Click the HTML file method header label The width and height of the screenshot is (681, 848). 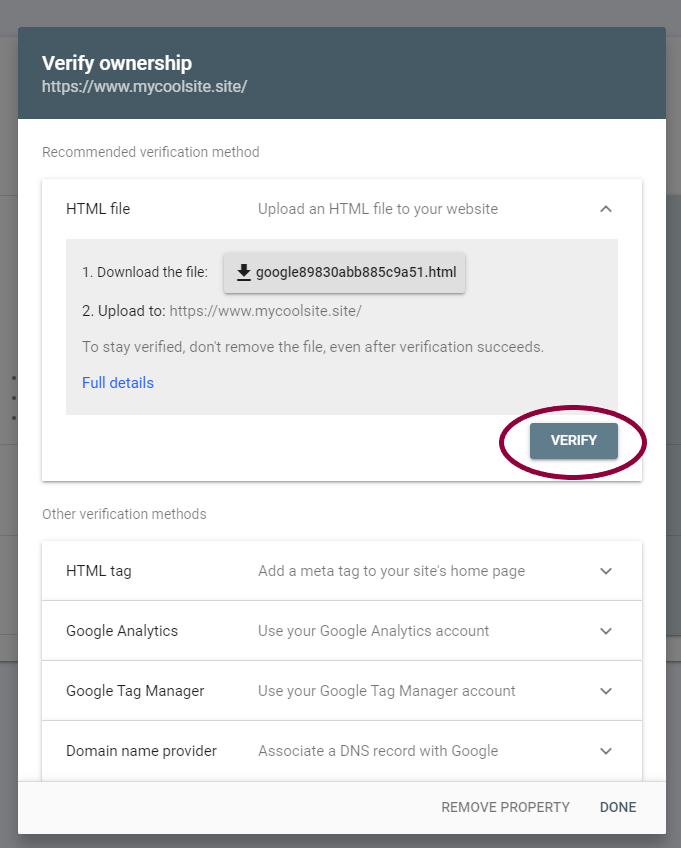[98, 209]
